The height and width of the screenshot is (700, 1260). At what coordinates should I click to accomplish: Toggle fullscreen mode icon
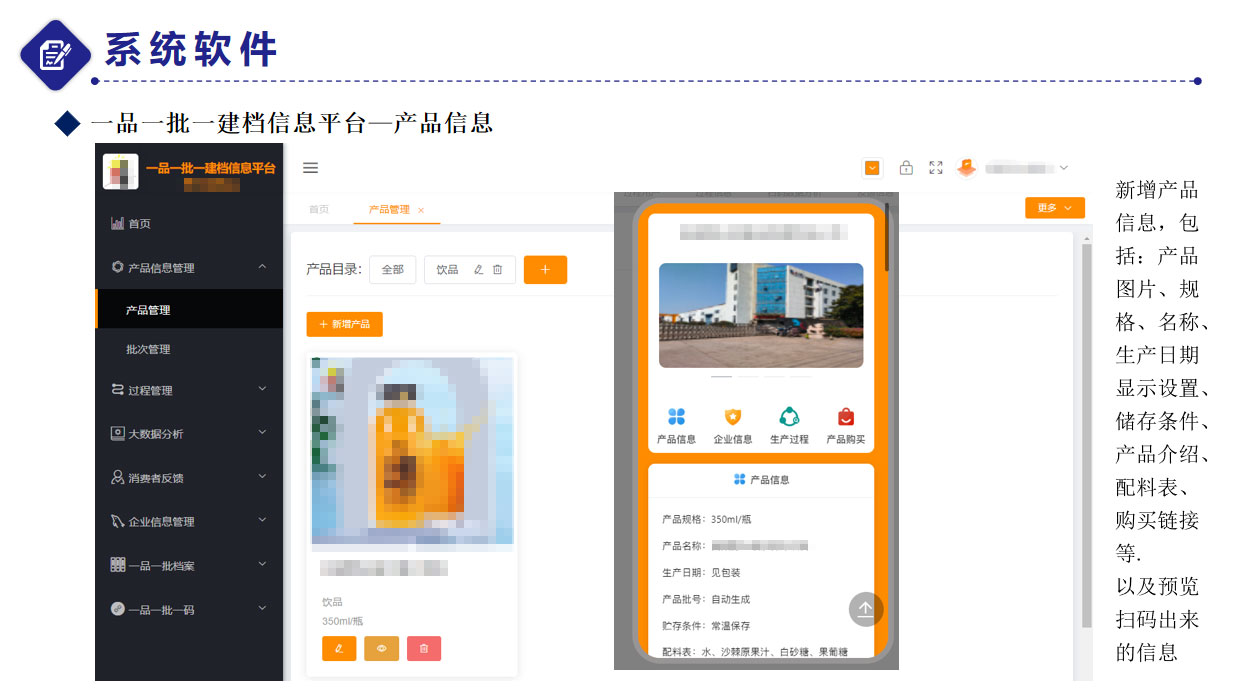[936, 168]
